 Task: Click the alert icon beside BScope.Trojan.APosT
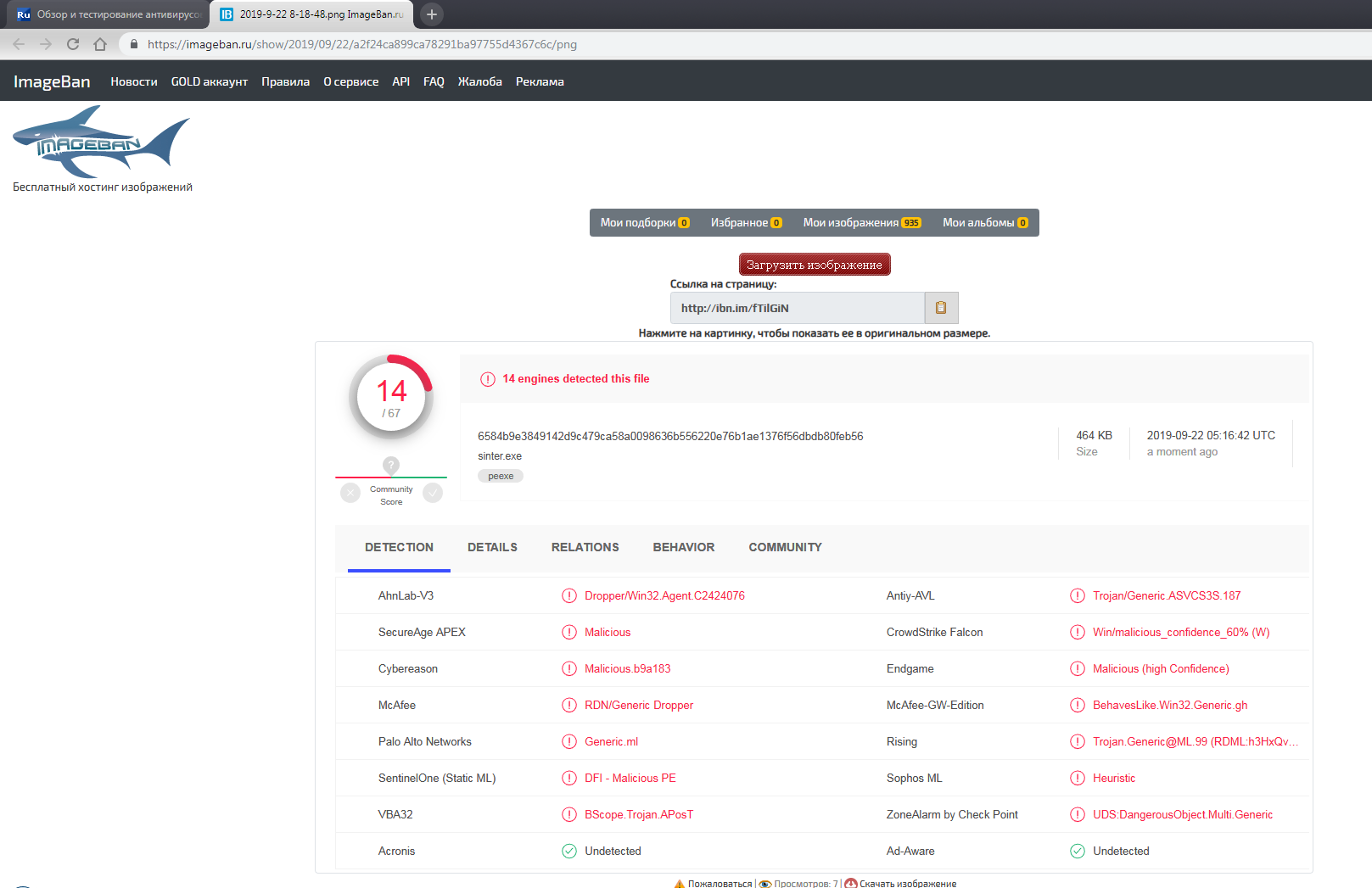pyautogui.click(x=569, y=814)
